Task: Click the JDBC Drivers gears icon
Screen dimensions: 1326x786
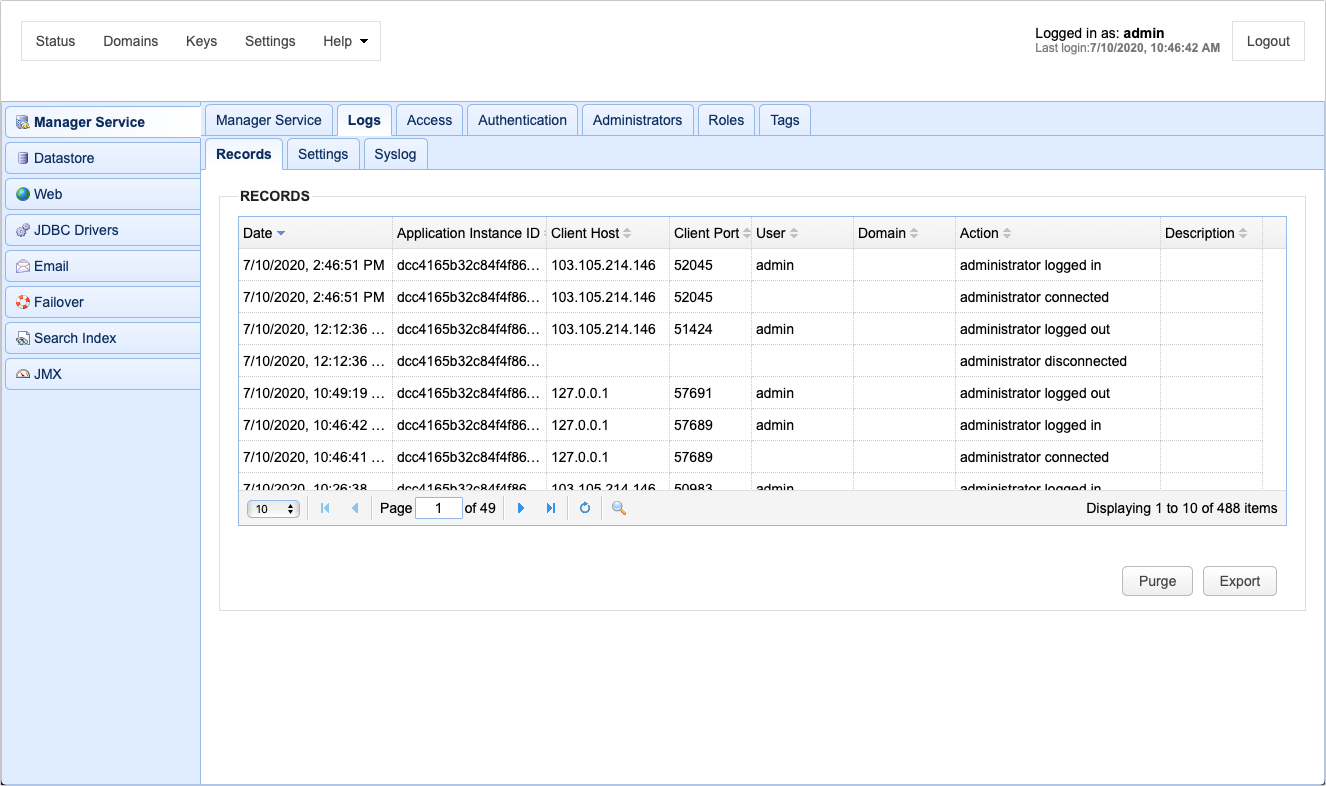Action: point(23,230)
